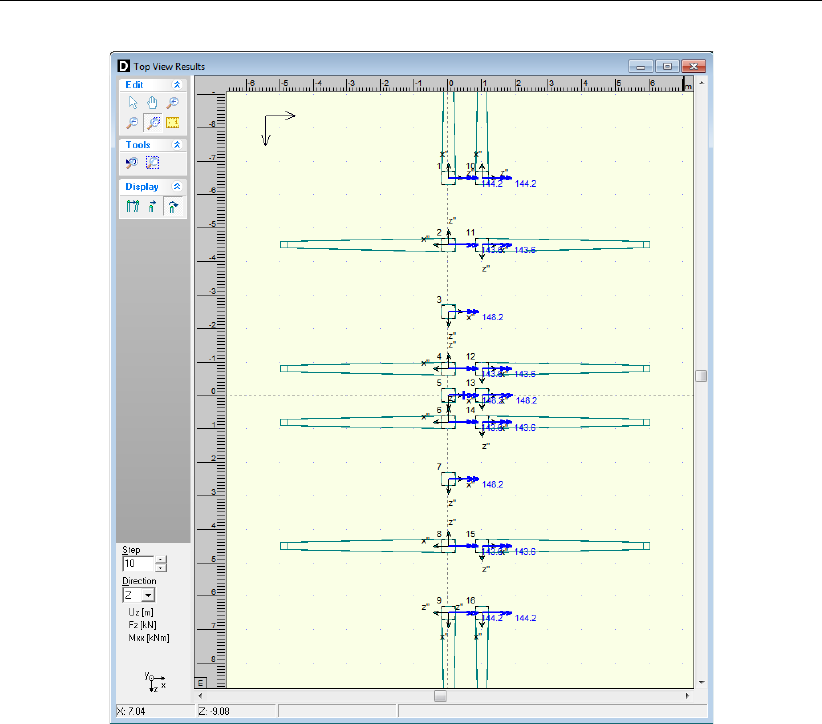Click the zoom out magnifier icon
The height and width of the screenshot is (724, 822).
pos(133,123)
